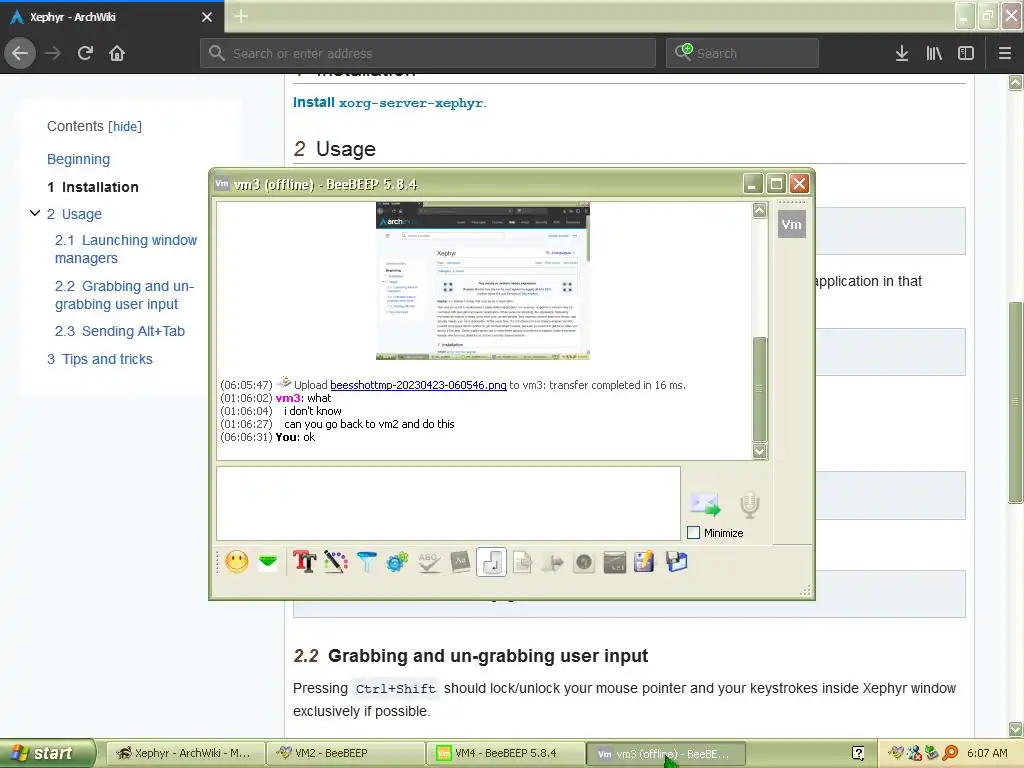Go to 1 Installation in contents
The image size is (1024, 768).
click(x=93, y=187)
